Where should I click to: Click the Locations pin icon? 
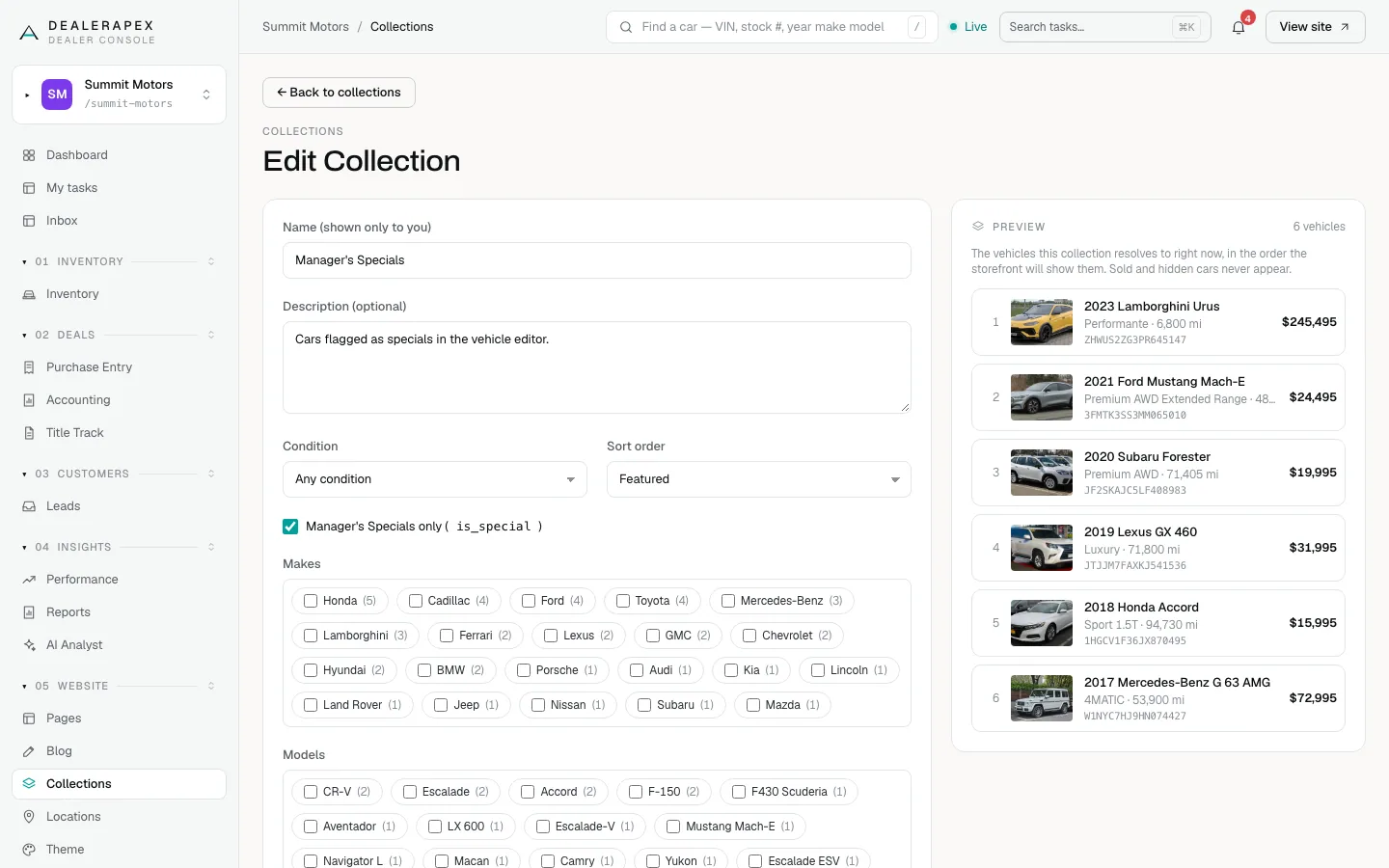tap(29, 817)
